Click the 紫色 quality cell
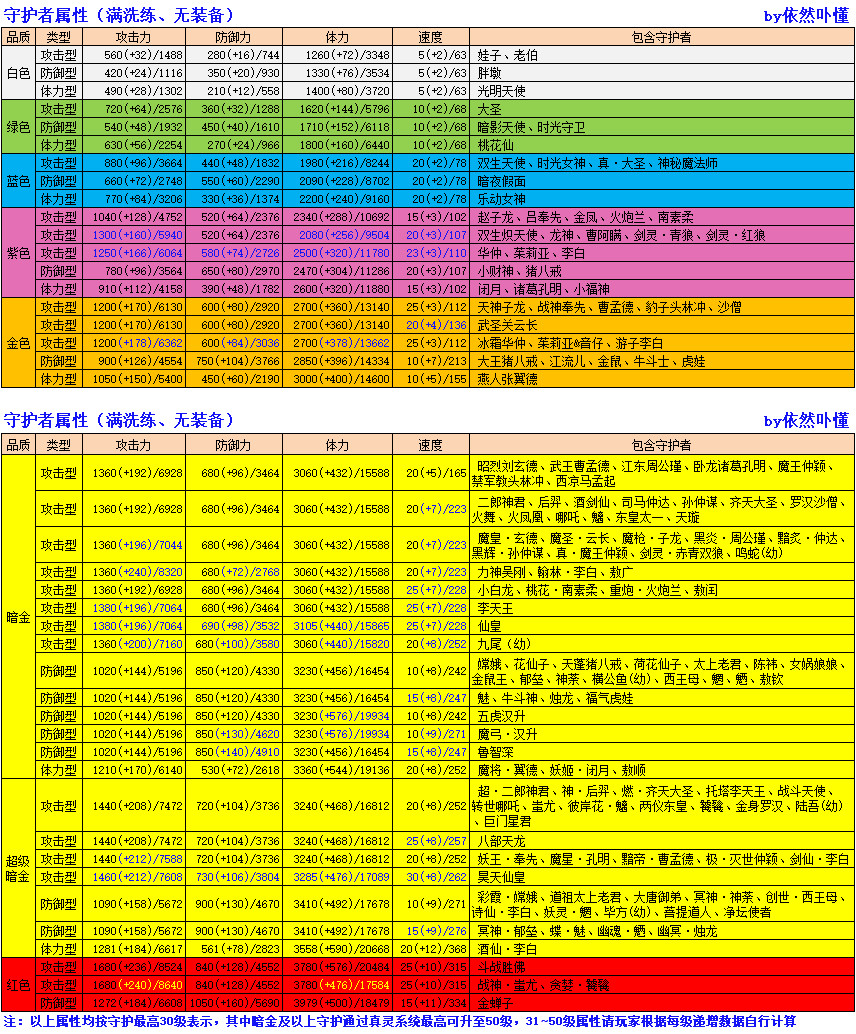The width and height of the screenshot is (856, 1034). tap(18, 253)
